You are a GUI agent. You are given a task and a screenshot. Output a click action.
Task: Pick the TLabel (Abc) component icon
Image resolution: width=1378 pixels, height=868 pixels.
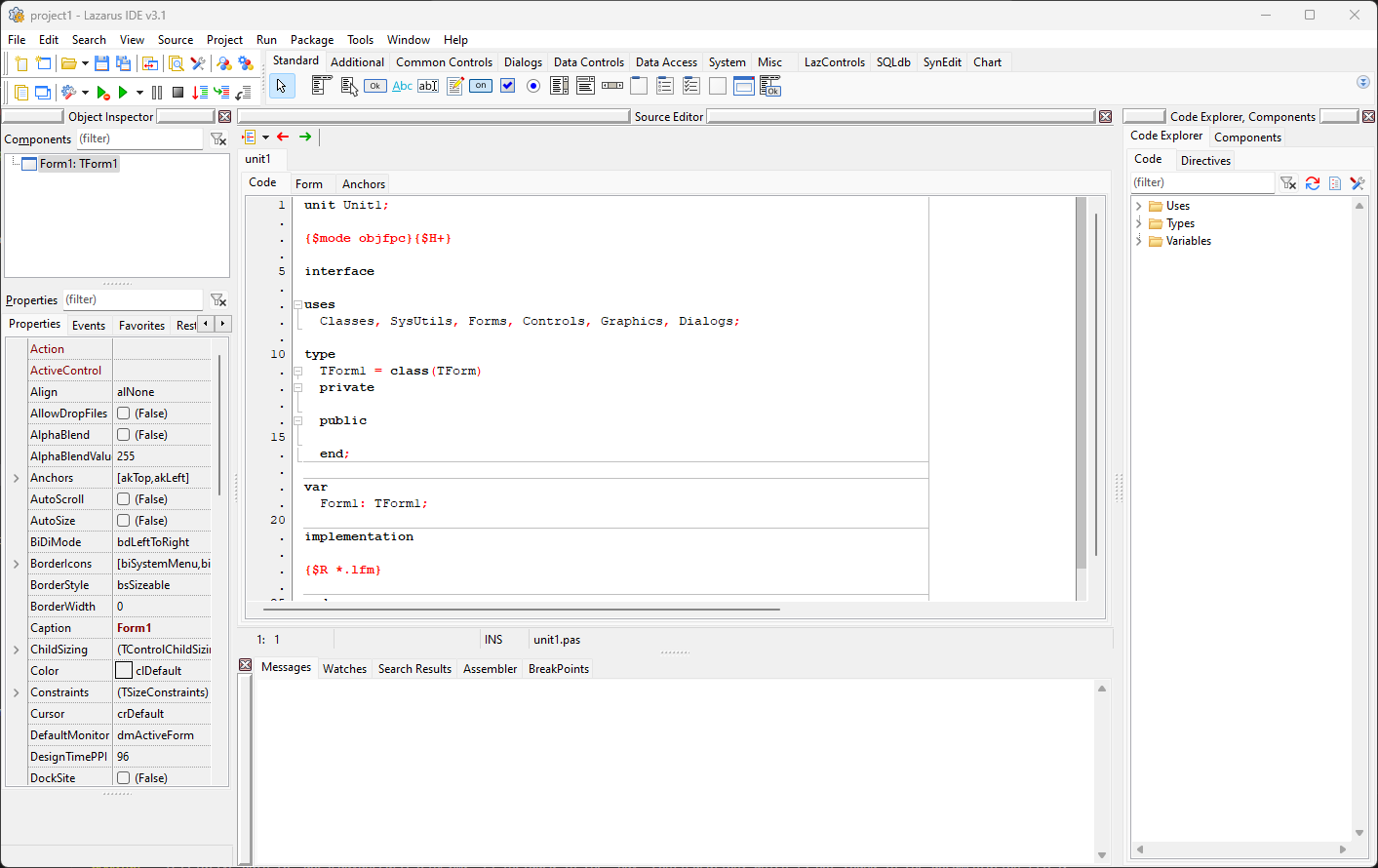tap(402, 86)
